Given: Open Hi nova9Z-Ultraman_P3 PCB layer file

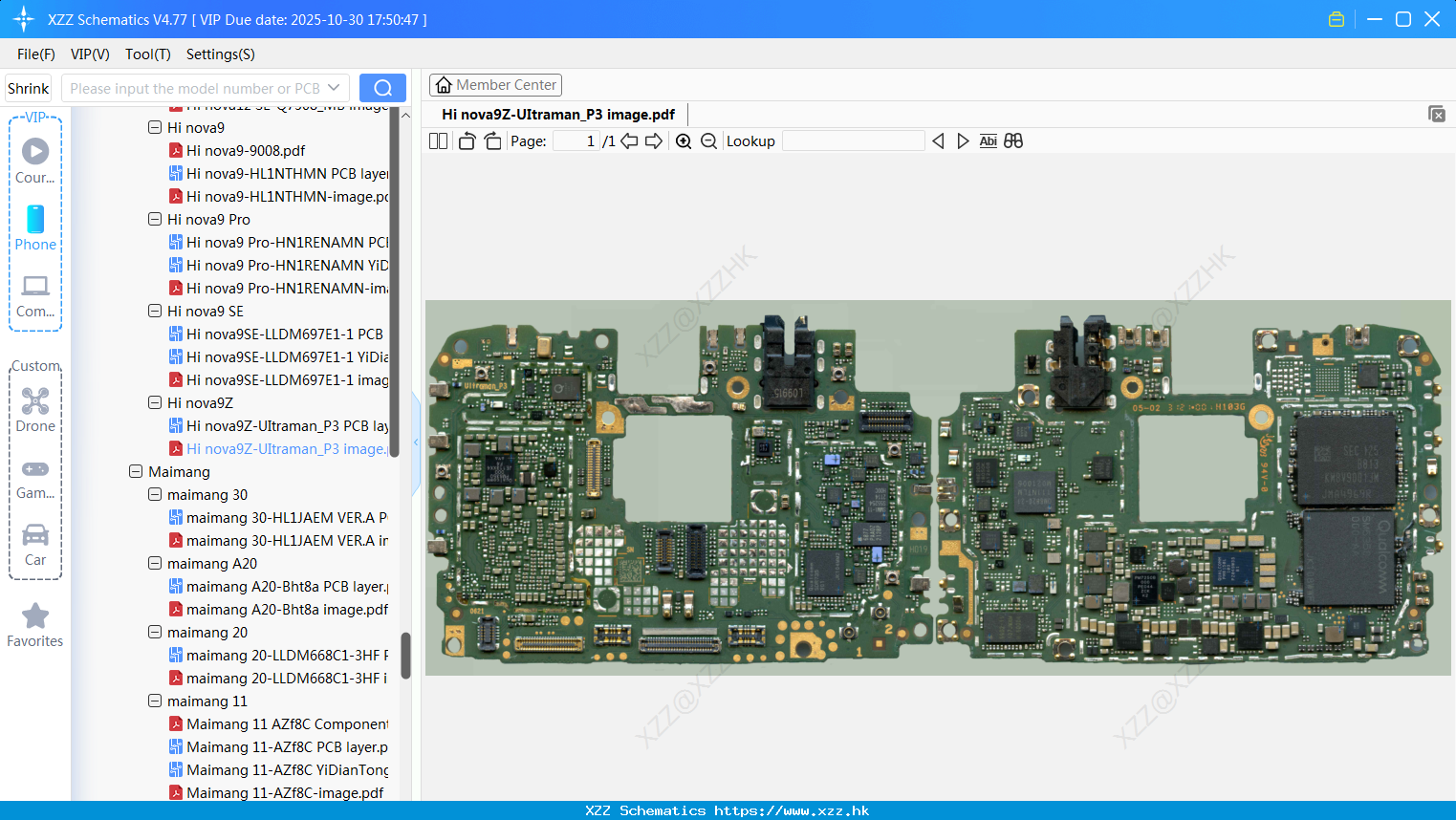Looking at the screenshot, I should point(278,425).
